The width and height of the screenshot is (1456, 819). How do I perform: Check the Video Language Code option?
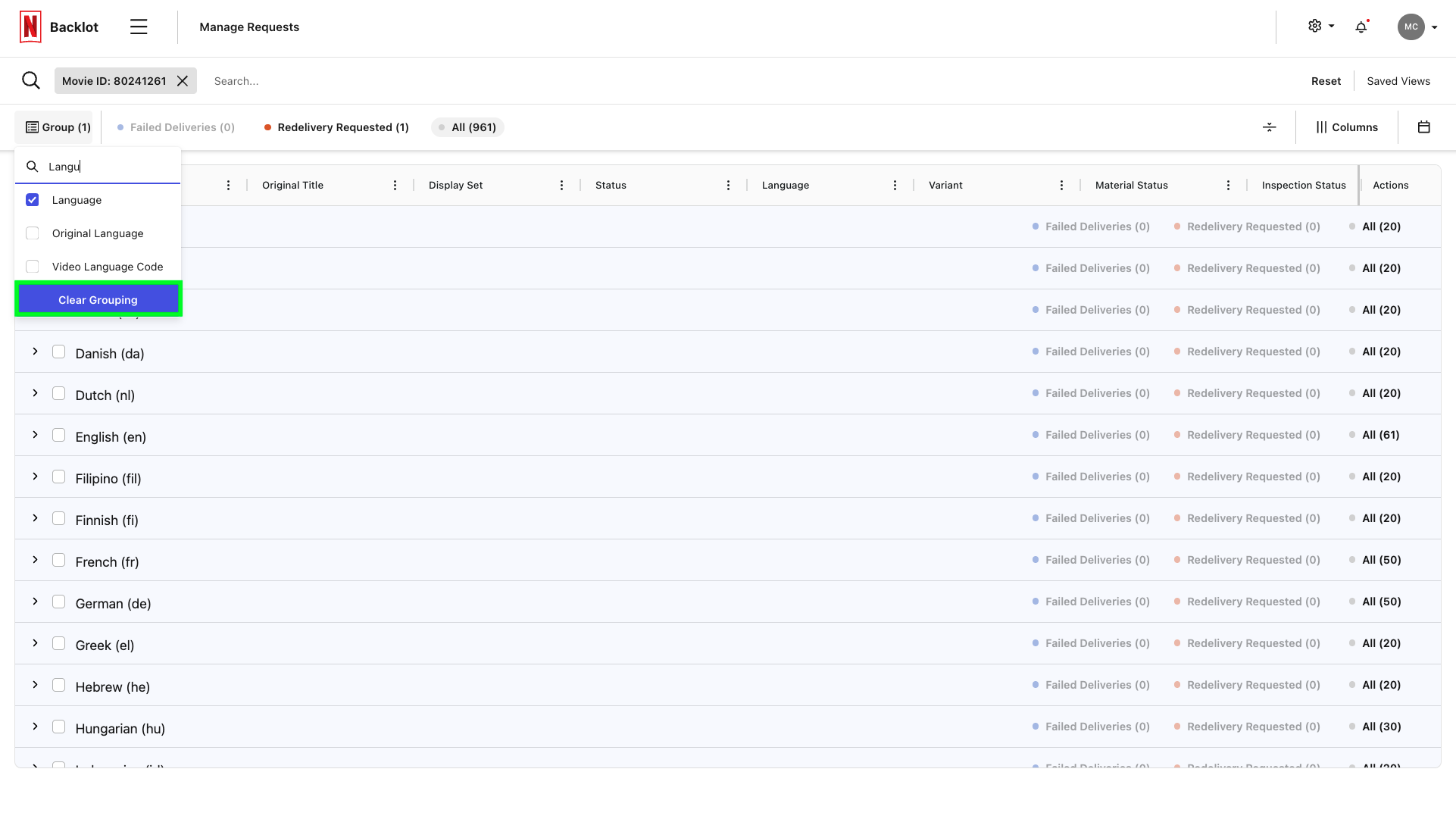coord(32,266)
